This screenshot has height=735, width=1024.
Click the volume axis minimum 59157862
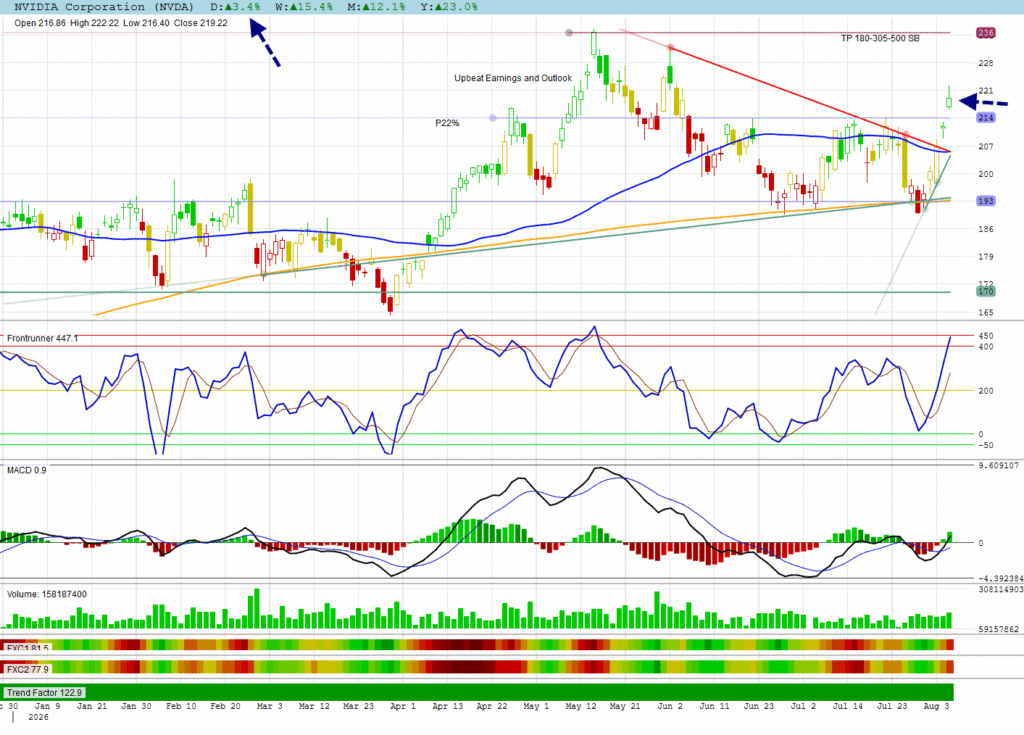[x=999, y=629]
